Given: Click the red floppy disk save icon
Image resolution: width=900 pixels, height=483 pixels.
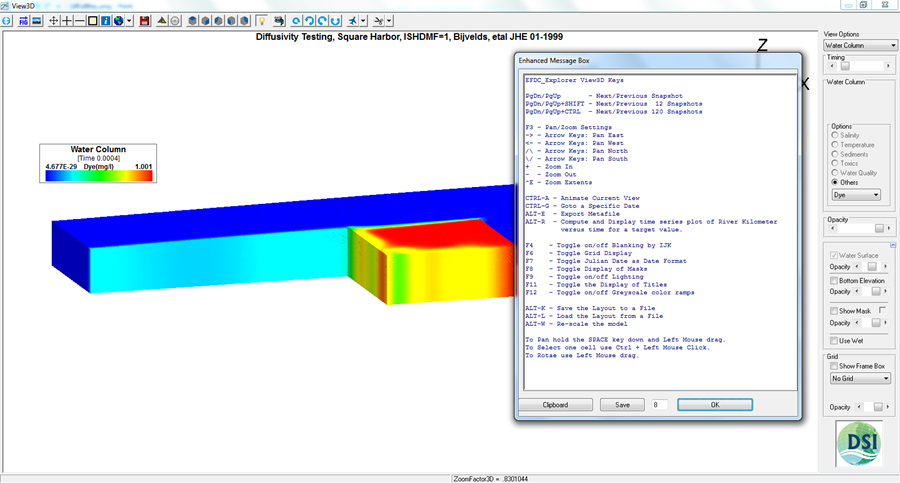Looking at the screenshot, I should click(x=145, y=21).
